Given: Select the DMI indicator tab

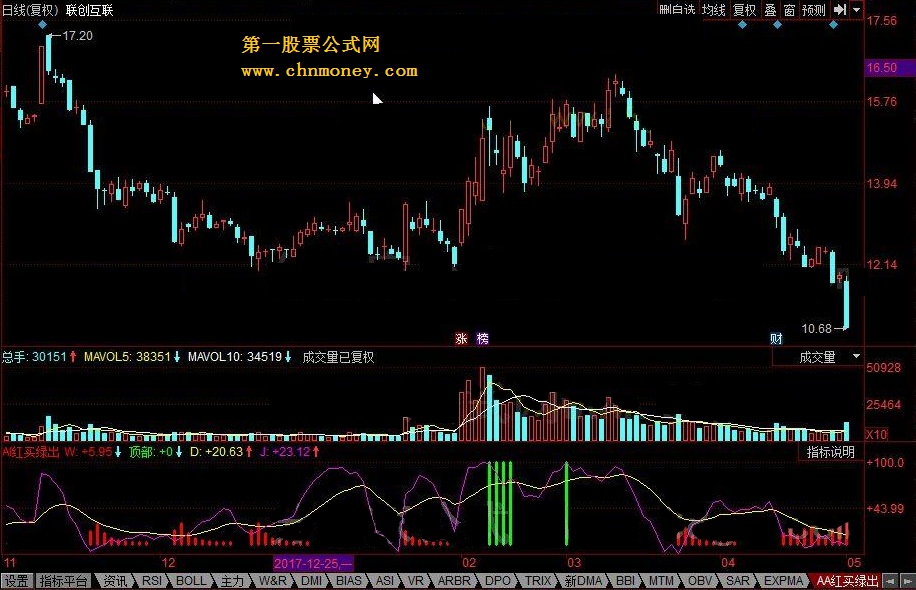Looking at the screenshot, I should coord(311,581).
